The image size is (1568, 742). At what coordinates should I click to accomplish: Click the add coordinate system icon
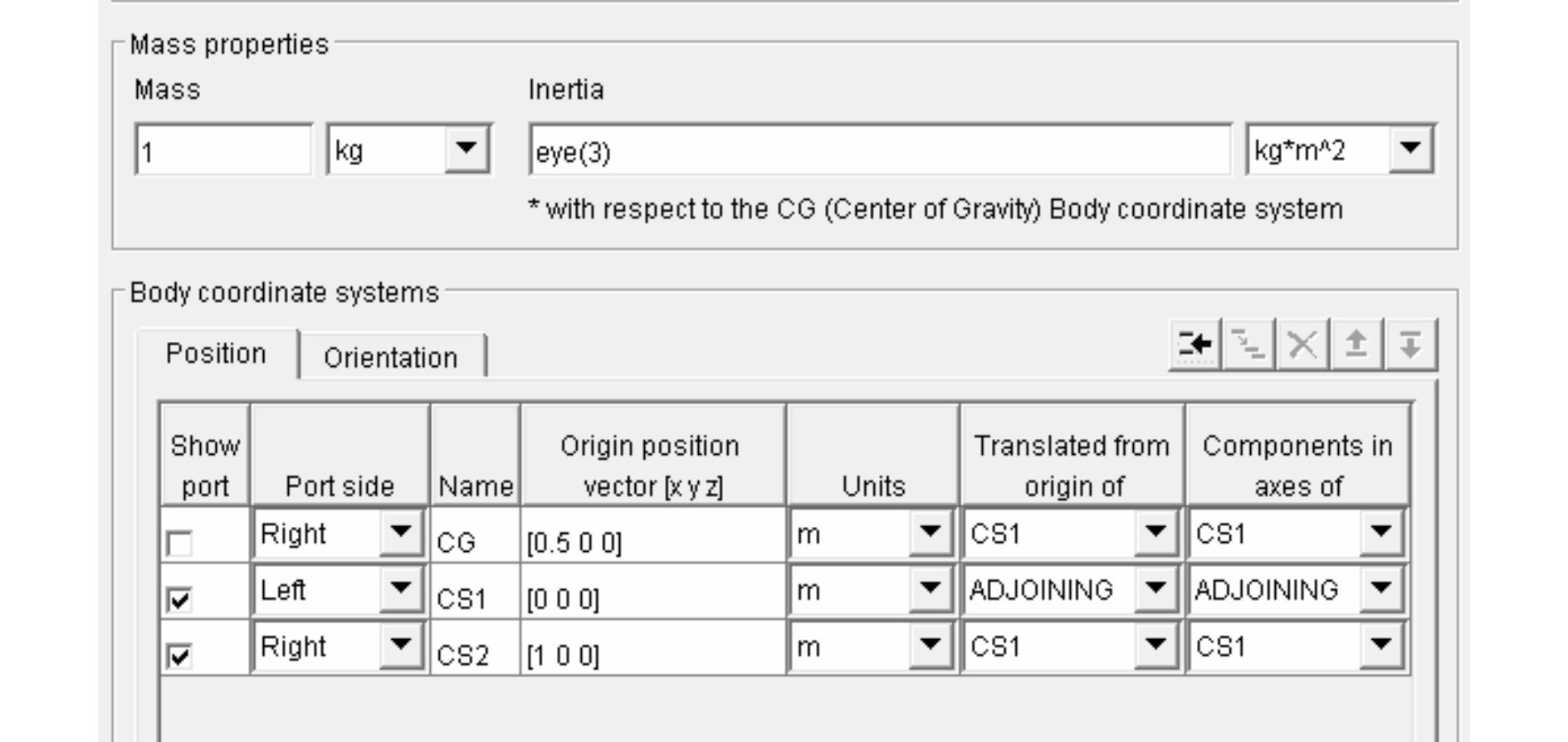coord(1194,344)
